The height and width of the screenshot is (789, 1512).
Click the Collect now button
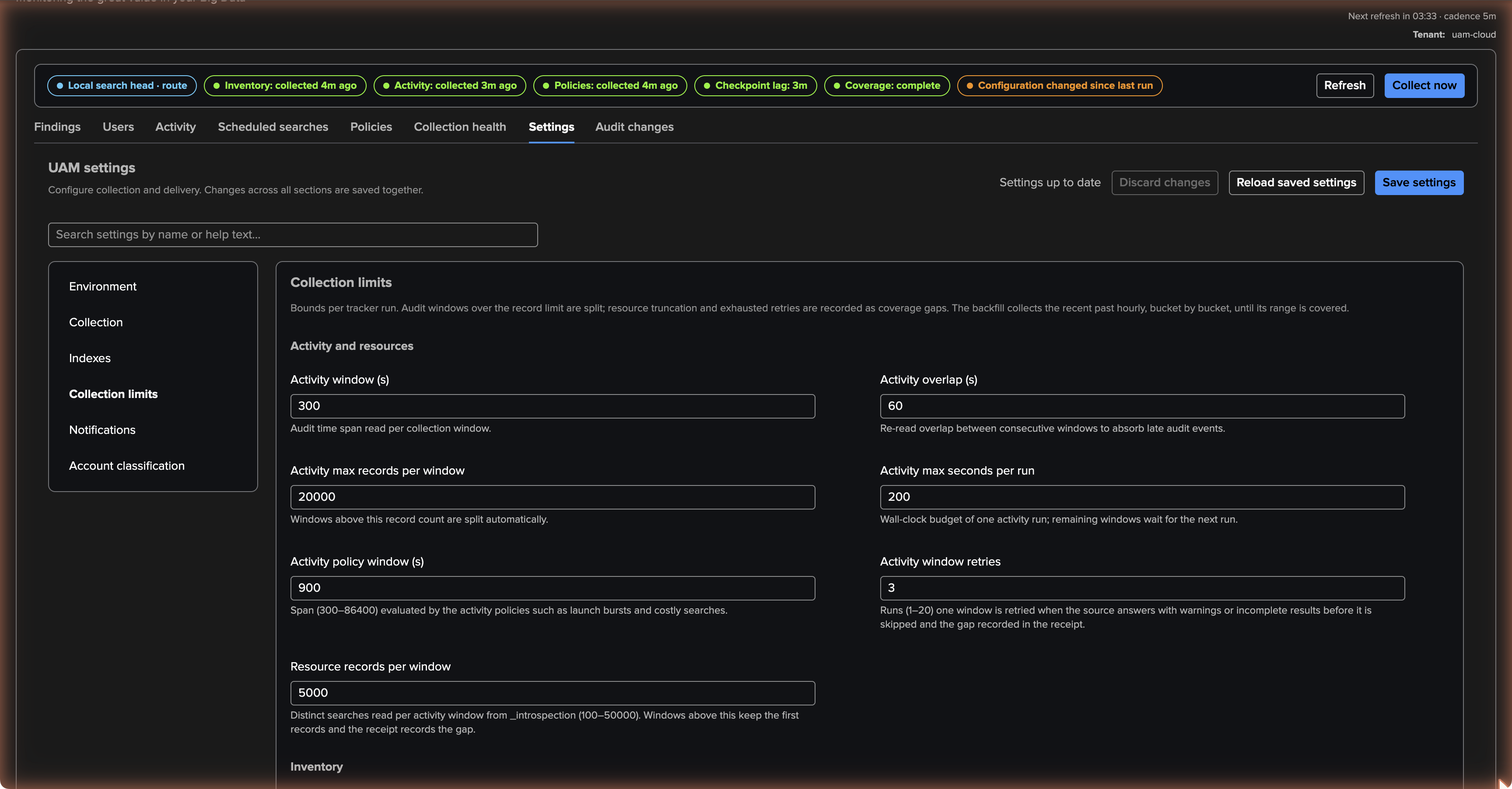[x=1424, y=86]
